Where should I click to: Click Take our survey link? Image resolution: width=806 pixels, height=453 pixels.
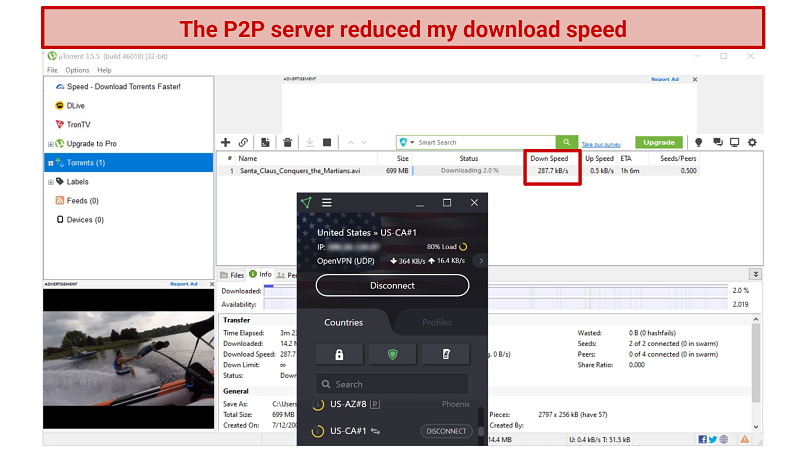tap(601, 144)
